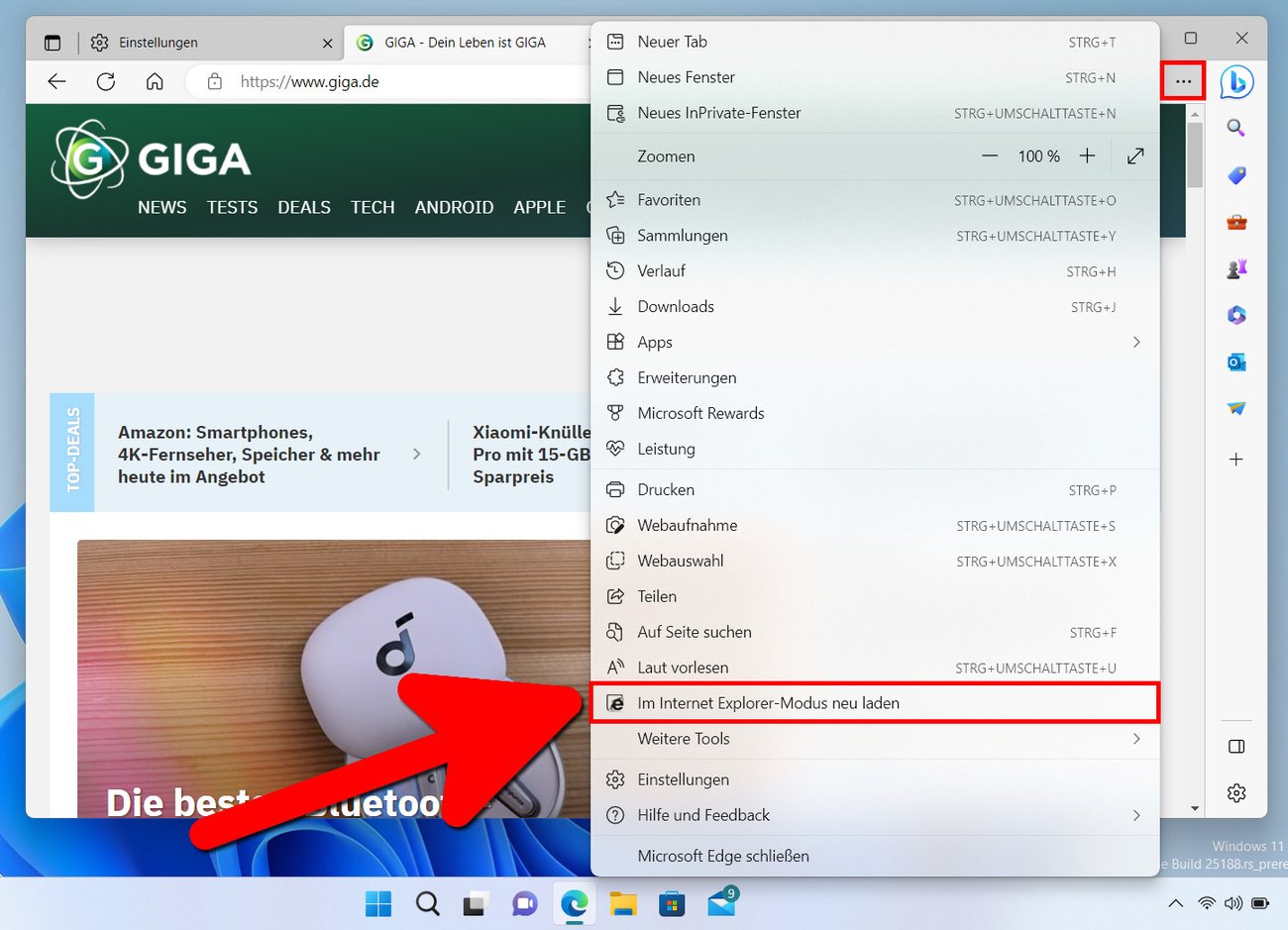Add a new sidebar item with the plus

coord(1235,459)
